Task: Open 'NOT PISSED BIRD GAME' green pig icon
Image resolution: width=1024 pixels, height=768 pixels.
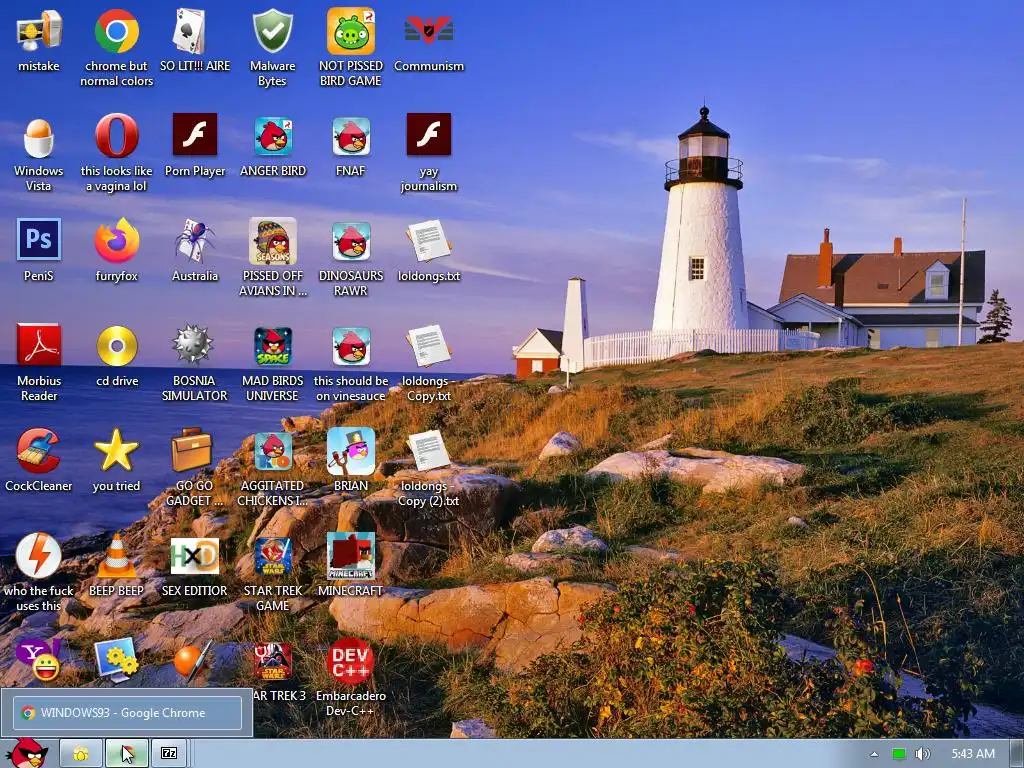Action: tap(351, 31)
